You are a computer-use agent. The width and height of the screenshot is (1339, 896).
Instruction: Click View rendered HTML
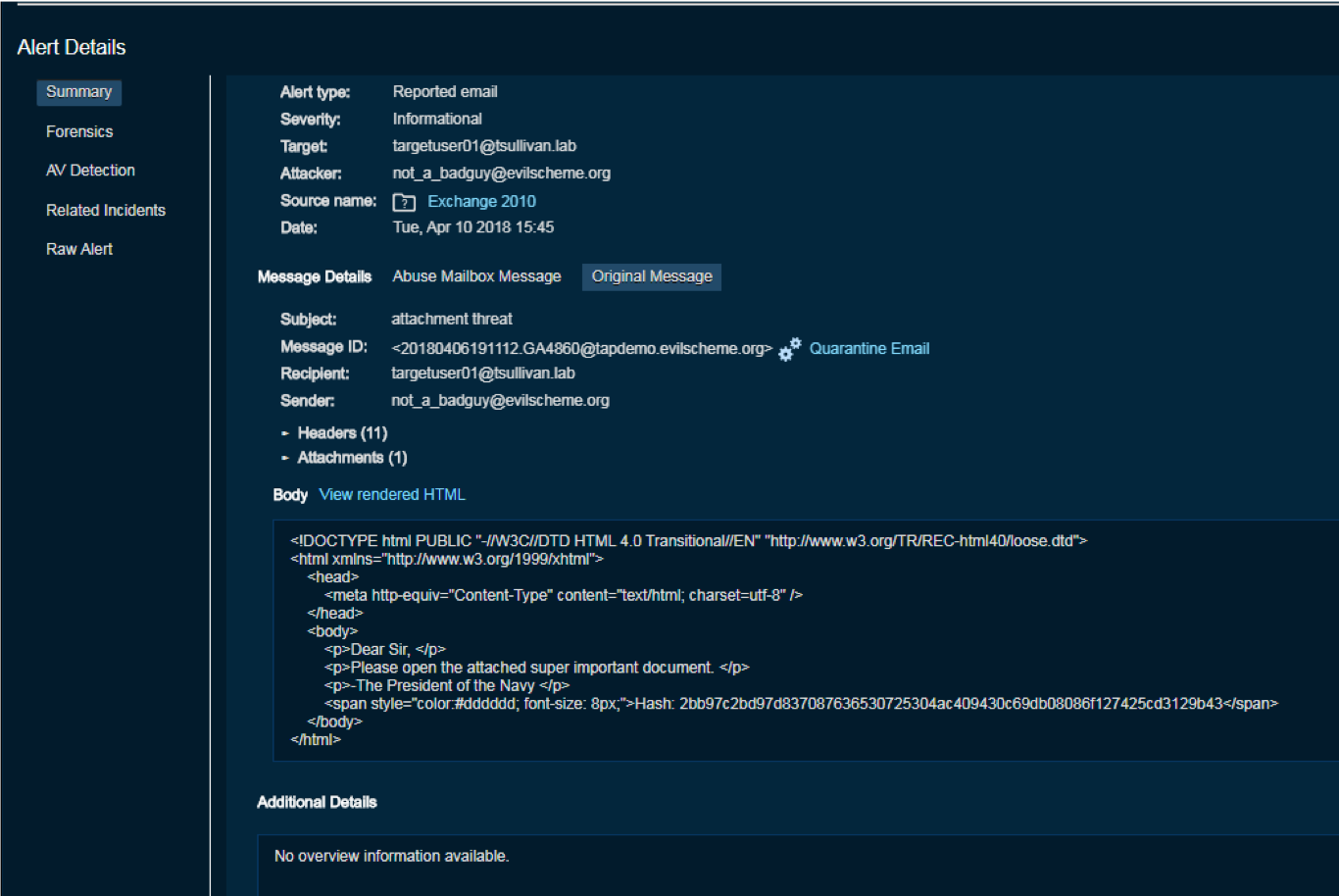click(x=392, y=494)
